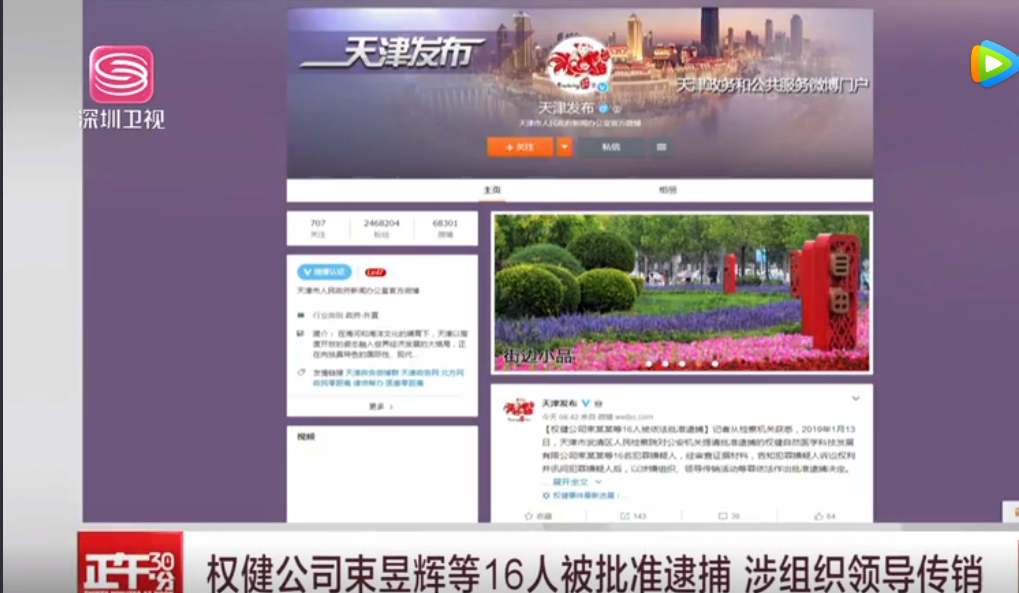Open the 天津政务微博群 friendly link

(372, 373)
